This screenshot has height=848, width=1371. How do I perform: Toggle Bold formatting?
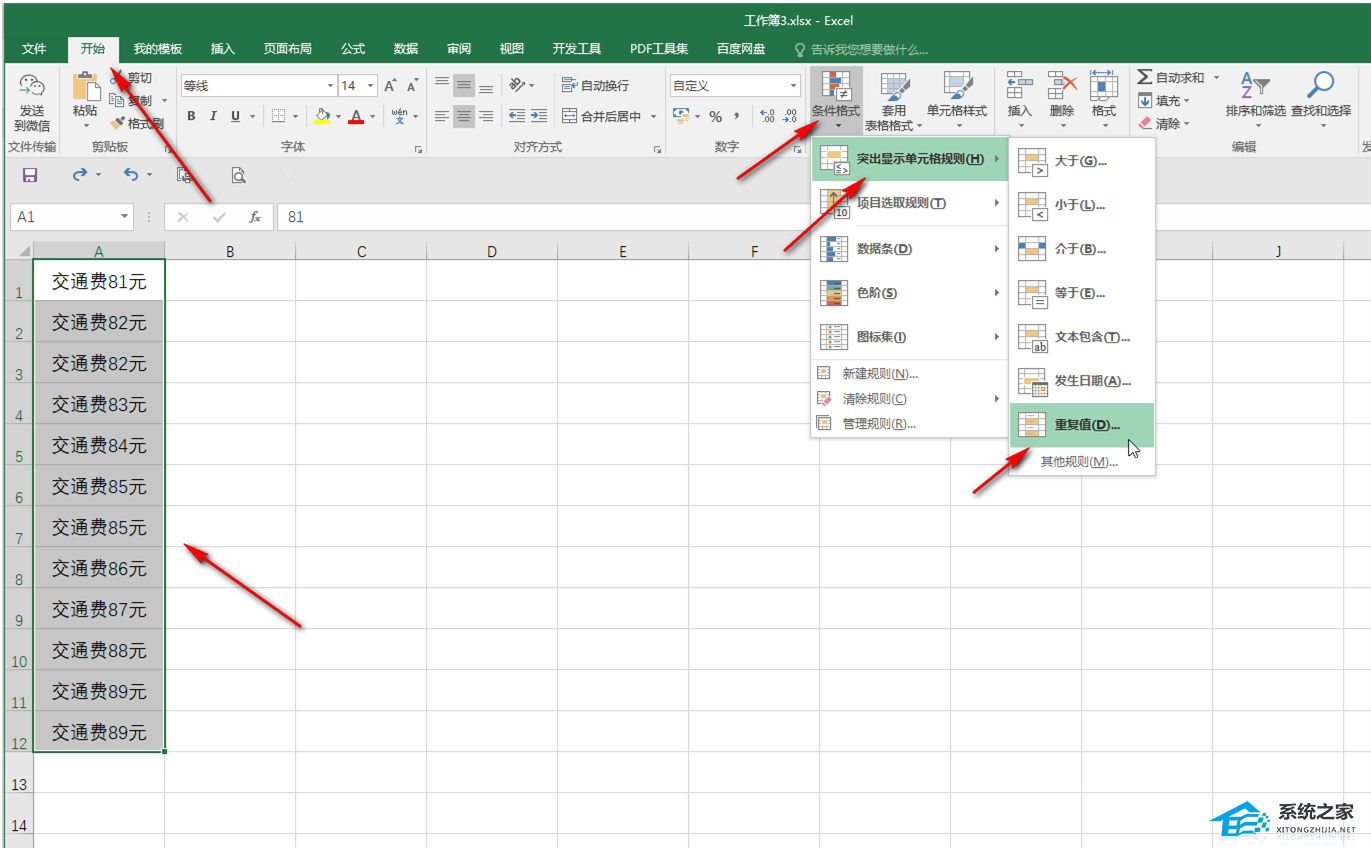191,116
